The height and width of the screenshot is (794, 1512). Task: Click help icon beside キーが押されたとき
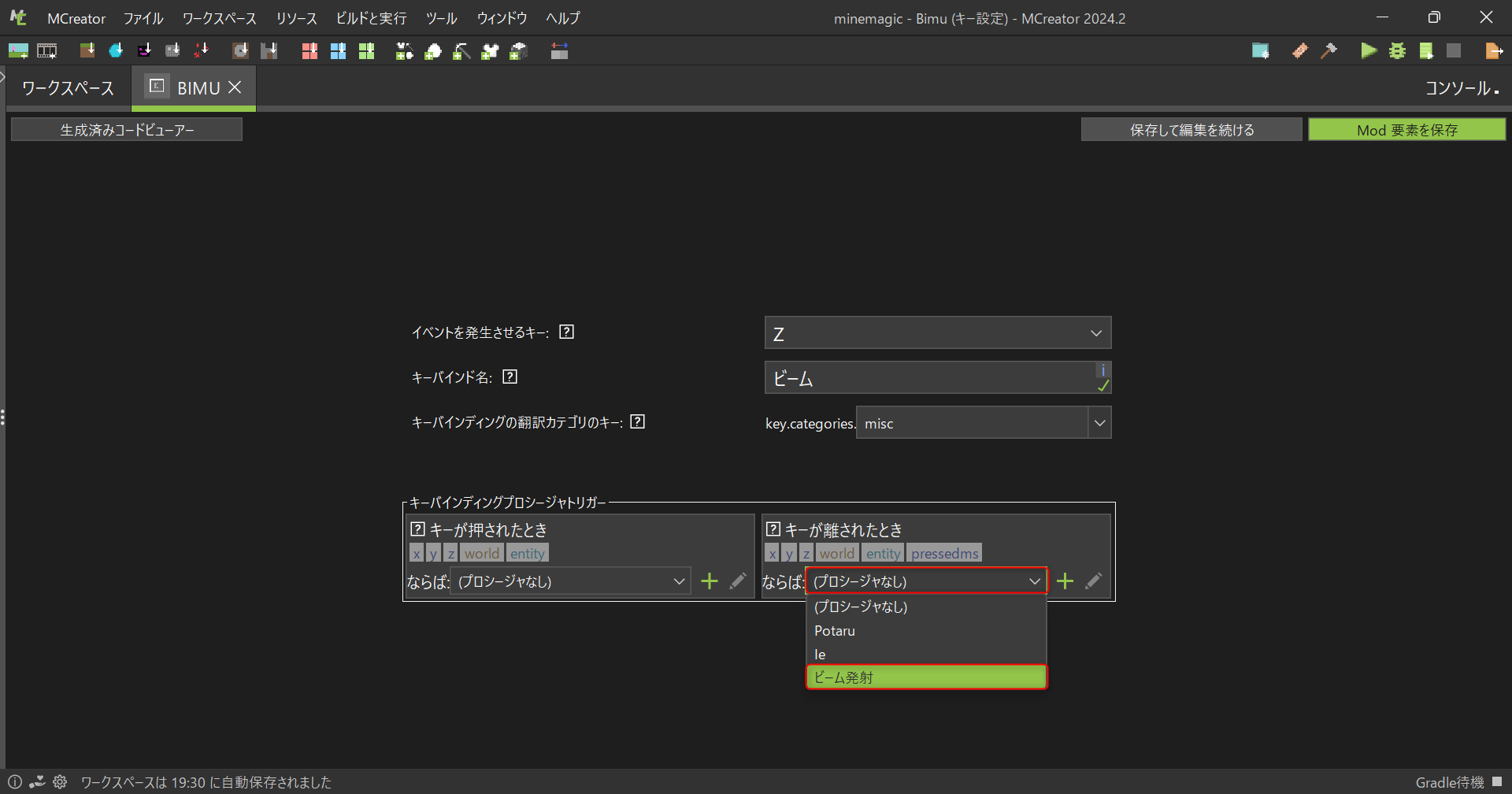418,529
